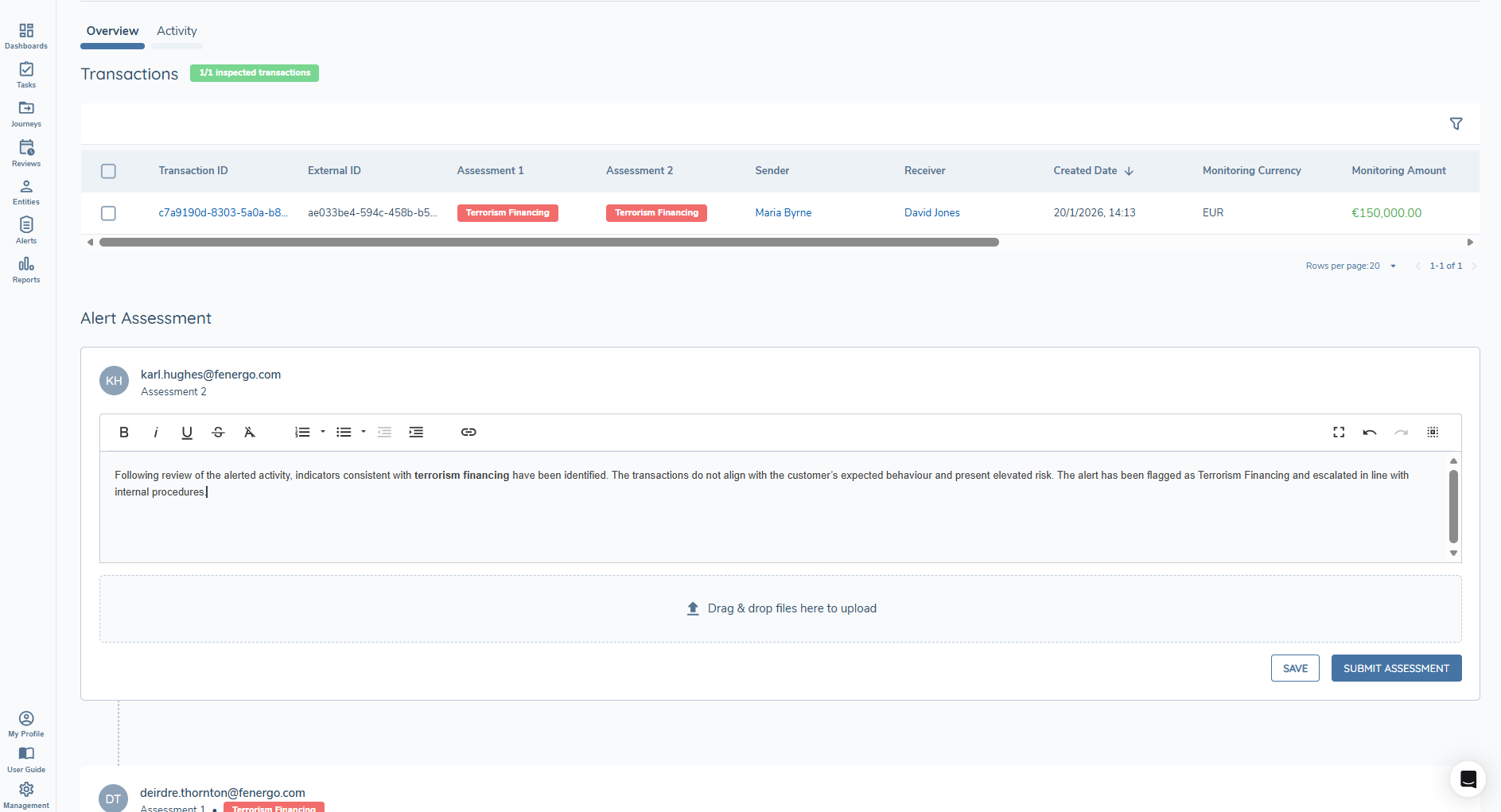Open Alerts in the sidebar
This screenshot has width=1501, height=812.
pyautogui.click(x=26, y=230)
